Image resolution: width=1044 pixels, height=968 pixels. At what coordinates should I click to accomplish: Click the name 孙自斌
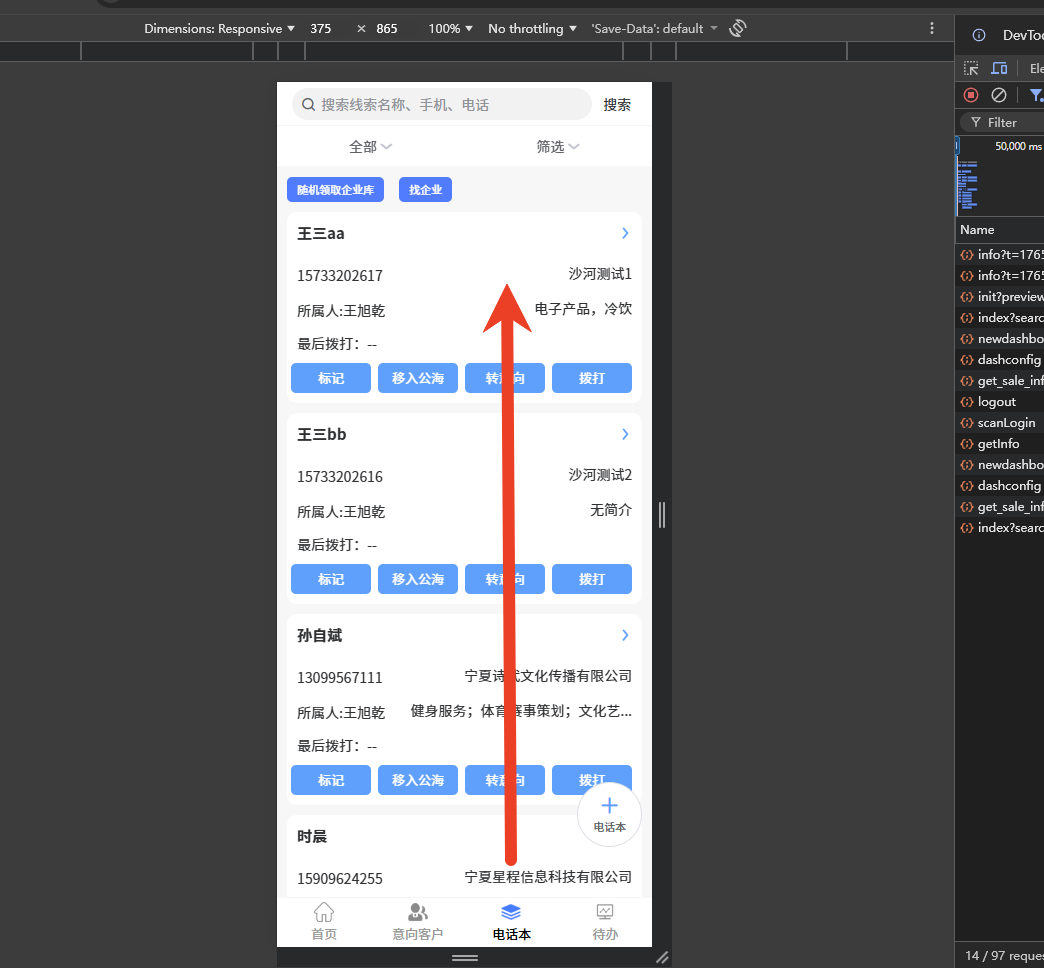click(320, 635)
